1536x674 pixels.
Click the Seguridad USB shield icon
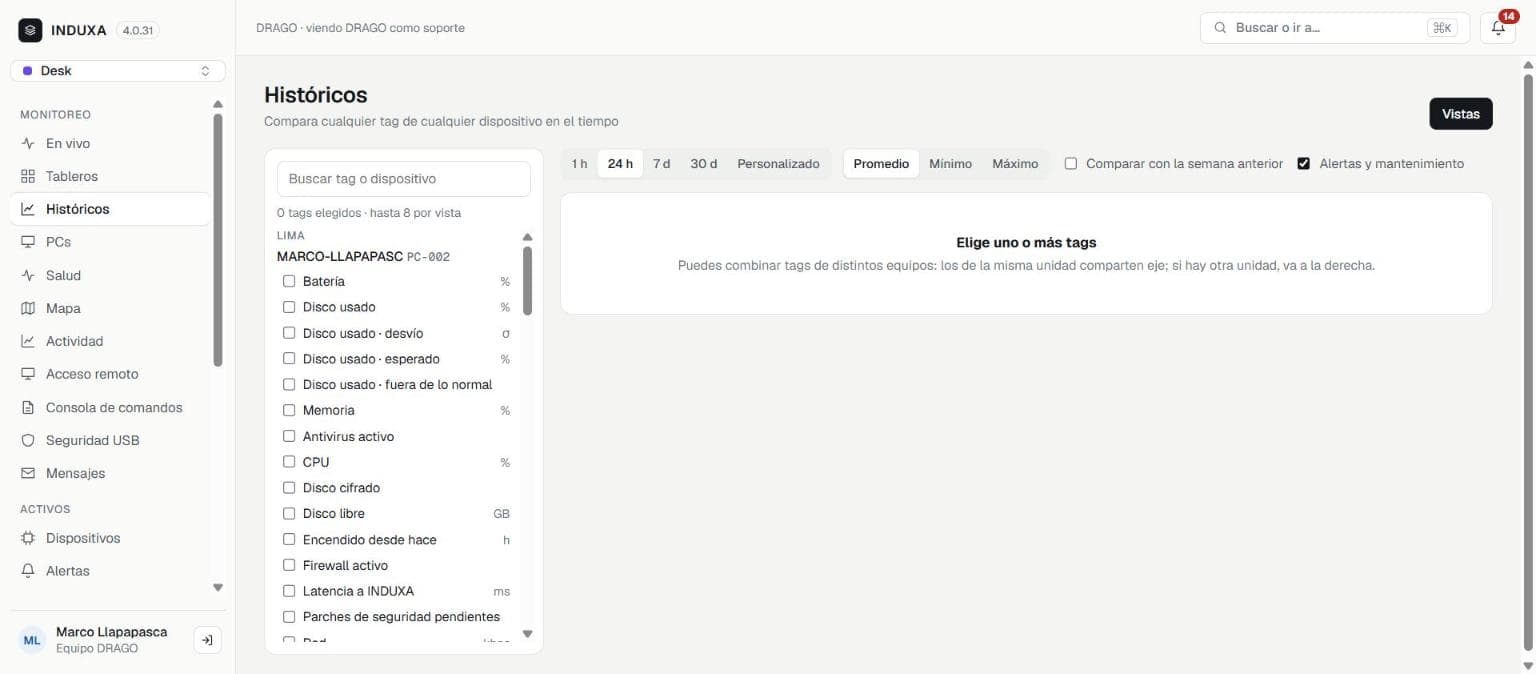(x=28, y=441)
